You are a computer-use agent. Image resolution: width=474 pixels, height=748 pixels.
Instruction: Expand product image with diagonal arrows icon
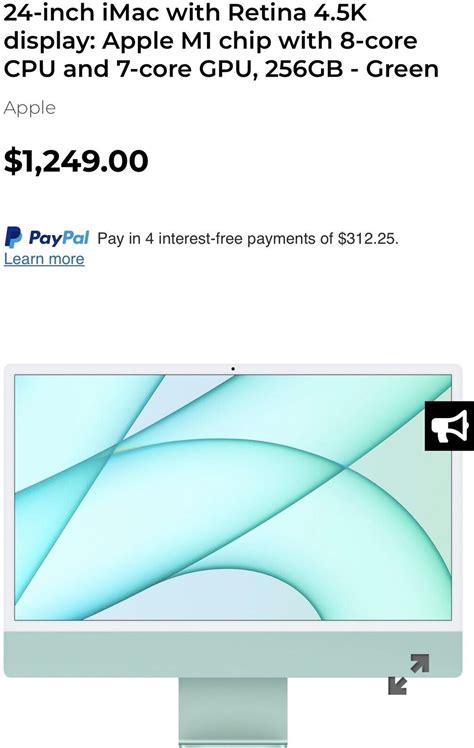tap(409, 674)
